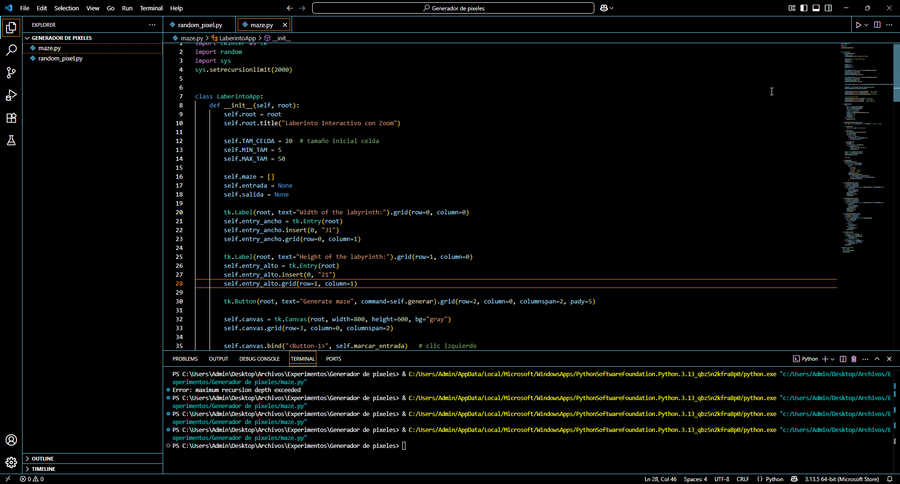The height and width of the screenshot is (484, 900).
Task: Open the Edit menu
Action: coord(42,8)
